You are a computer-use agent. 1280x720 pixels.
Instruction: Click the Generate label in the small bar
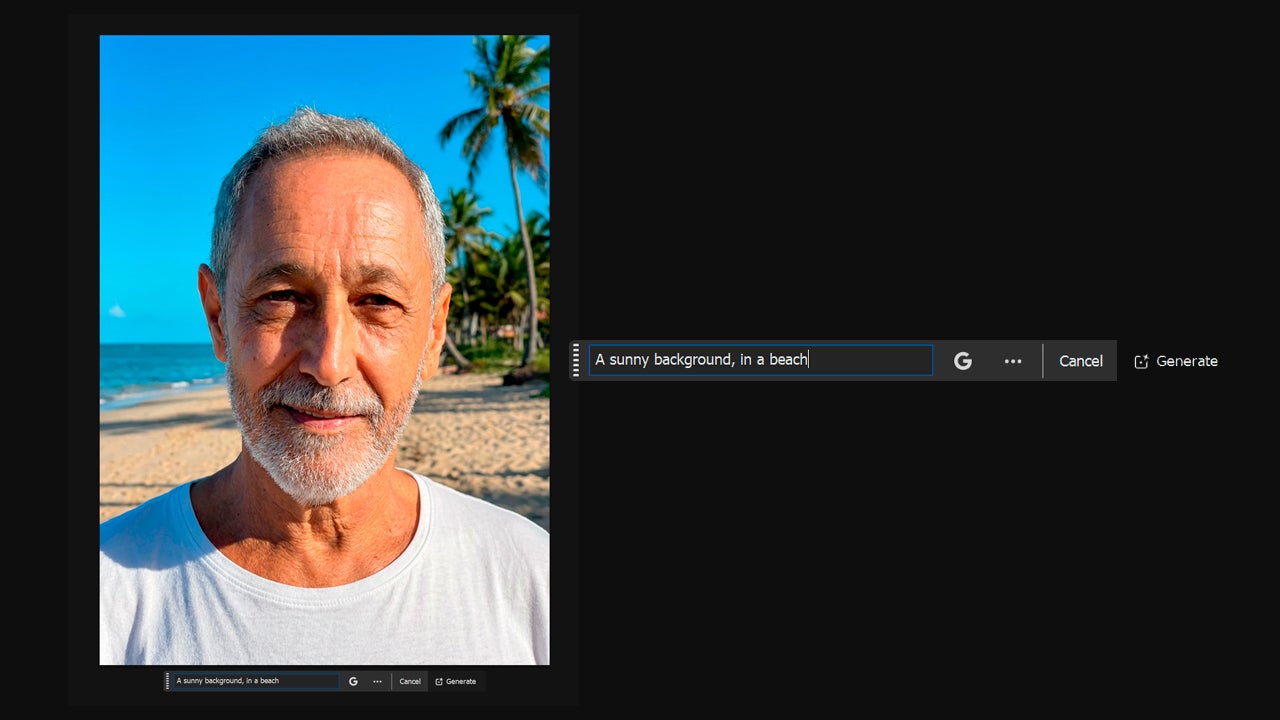[462, 681]
